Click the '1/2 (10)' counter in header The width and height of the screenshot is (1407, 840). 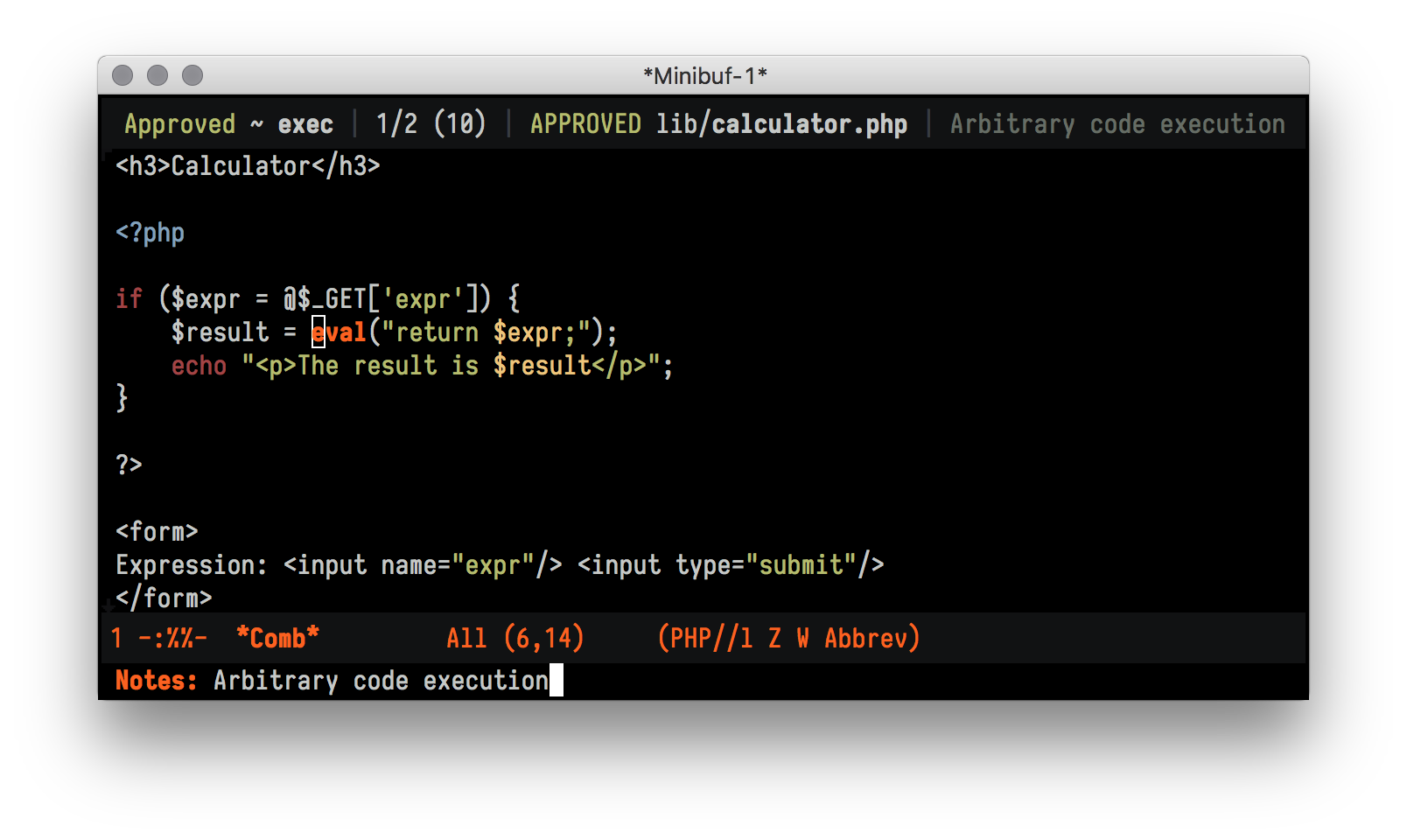pos(430,124)
